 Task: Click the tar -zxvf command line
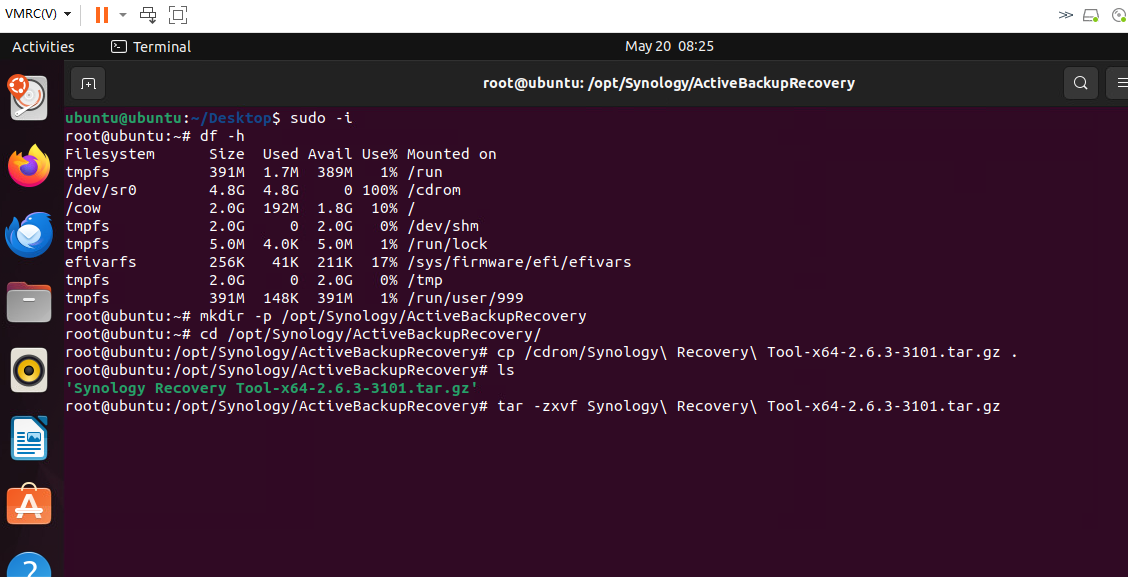pos(532,406)
